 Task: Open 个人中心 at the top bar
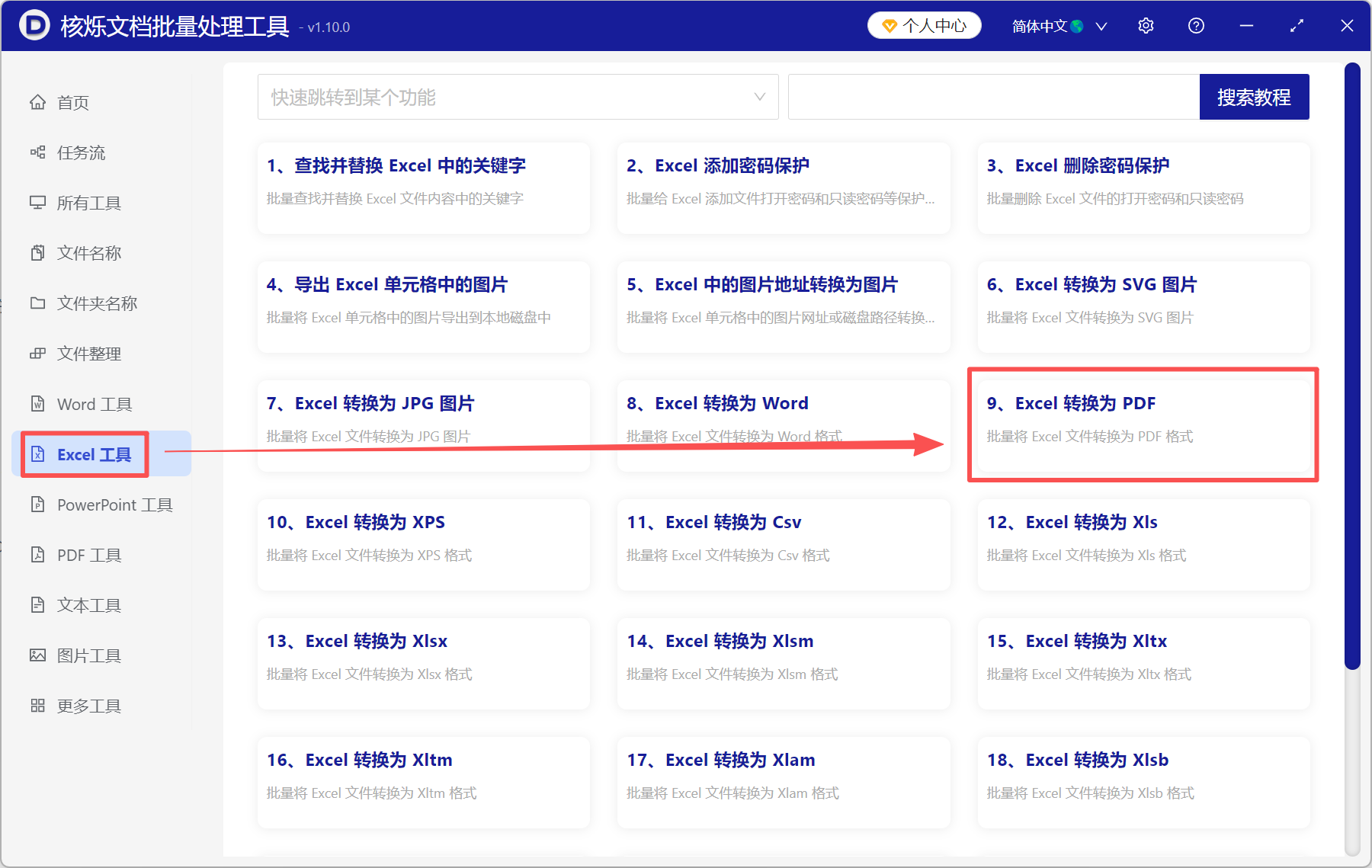click(x=924, y=25)
